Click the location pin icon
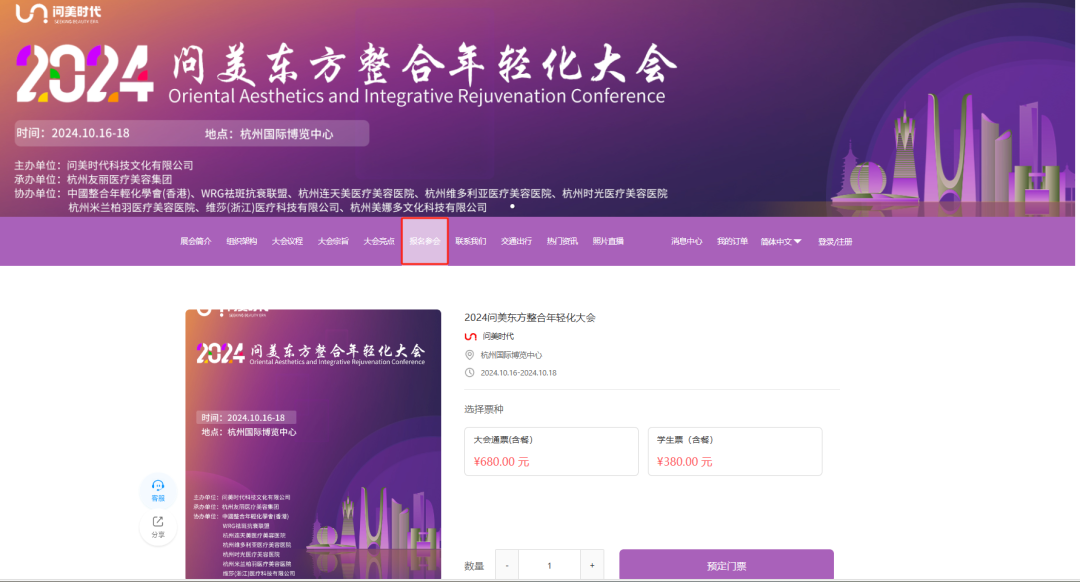The height and width of the screenshot is (582, 1080). pos(470,355)
